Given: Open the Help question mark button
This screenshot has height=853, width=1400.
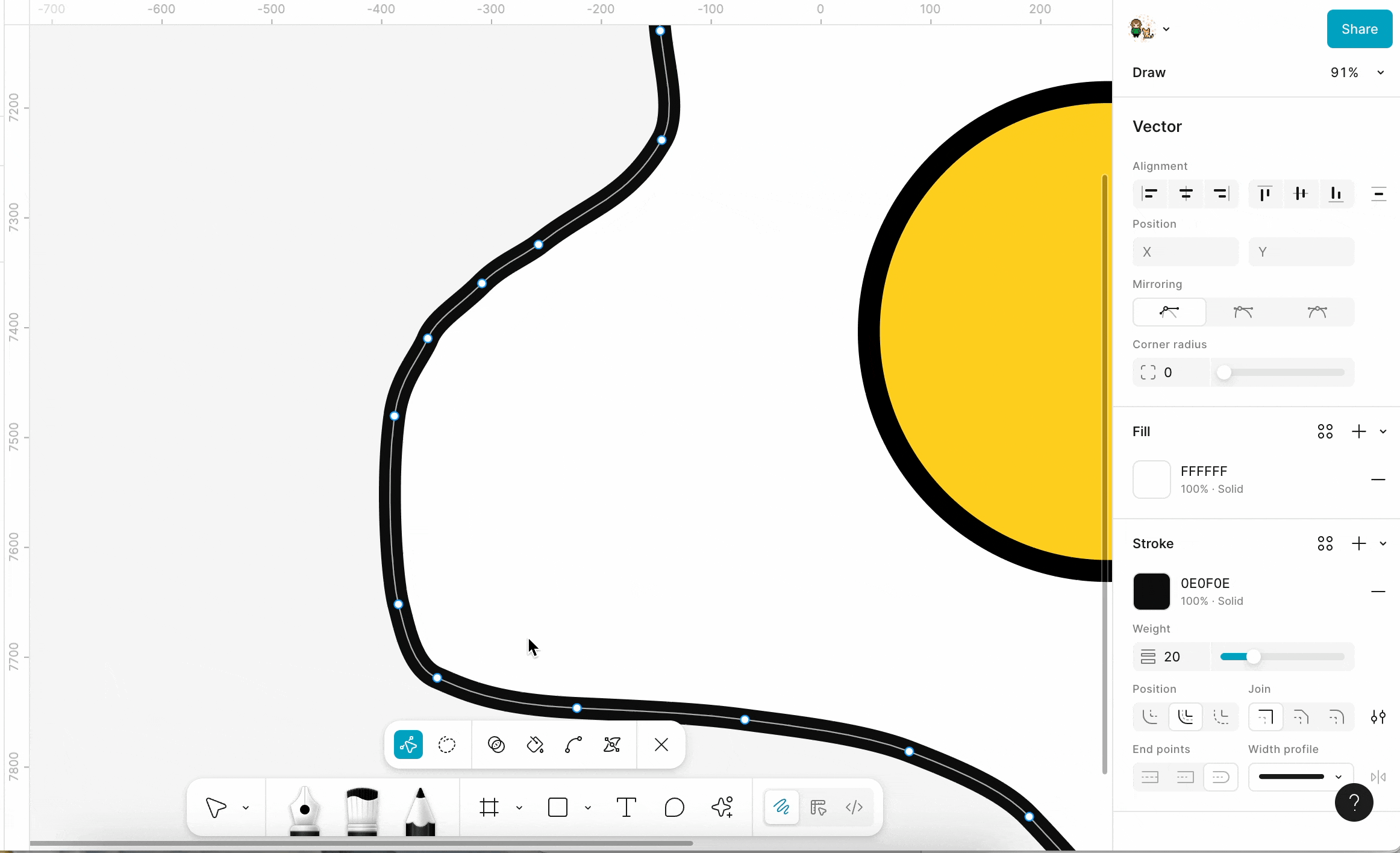Looking at the screenshot, I should [x=1354, y=802].
